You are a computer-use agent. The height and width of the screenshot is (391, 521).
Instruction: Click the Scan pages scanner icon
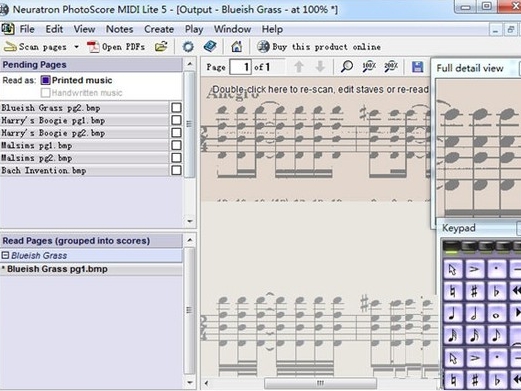(10, 47)
